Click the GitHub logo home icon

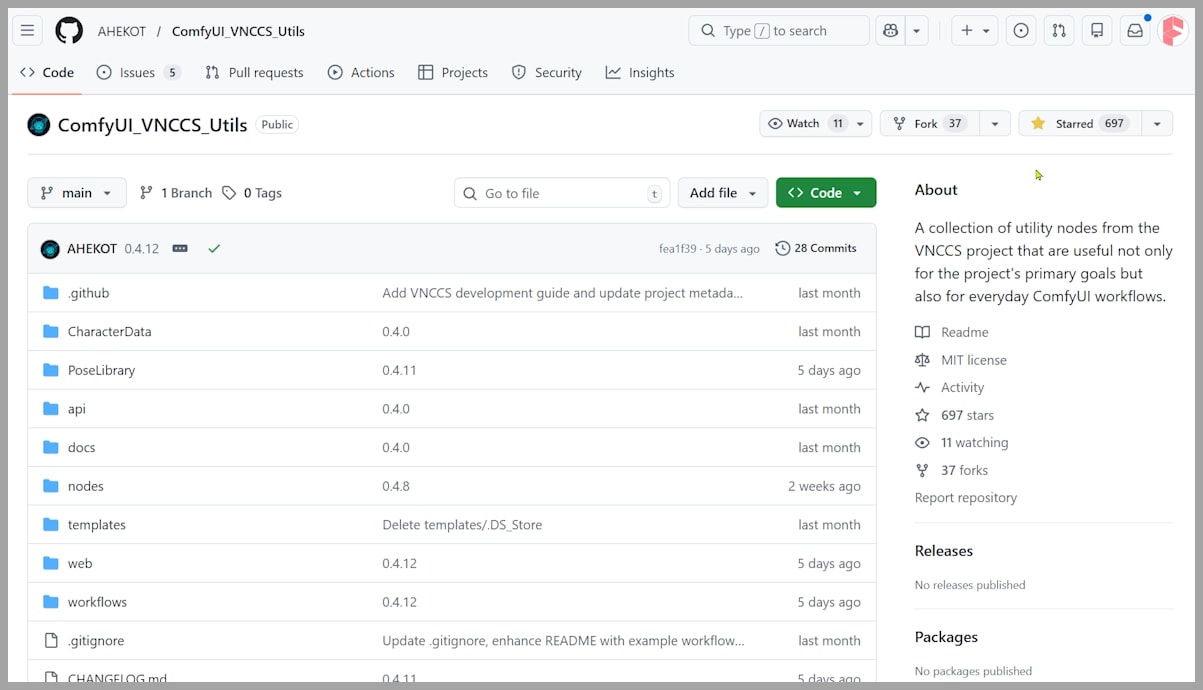(x=69, y=31)
